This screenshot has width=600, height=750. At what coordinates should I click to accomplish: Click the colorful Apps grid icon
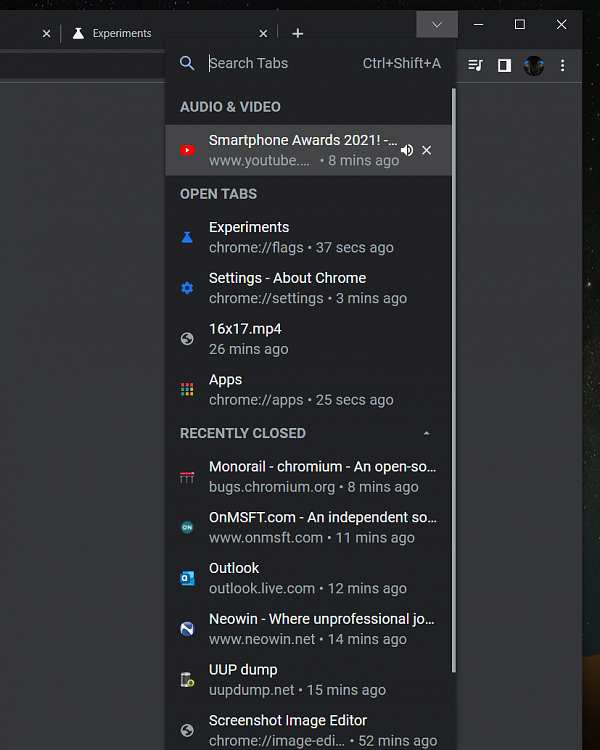point(187,389)
